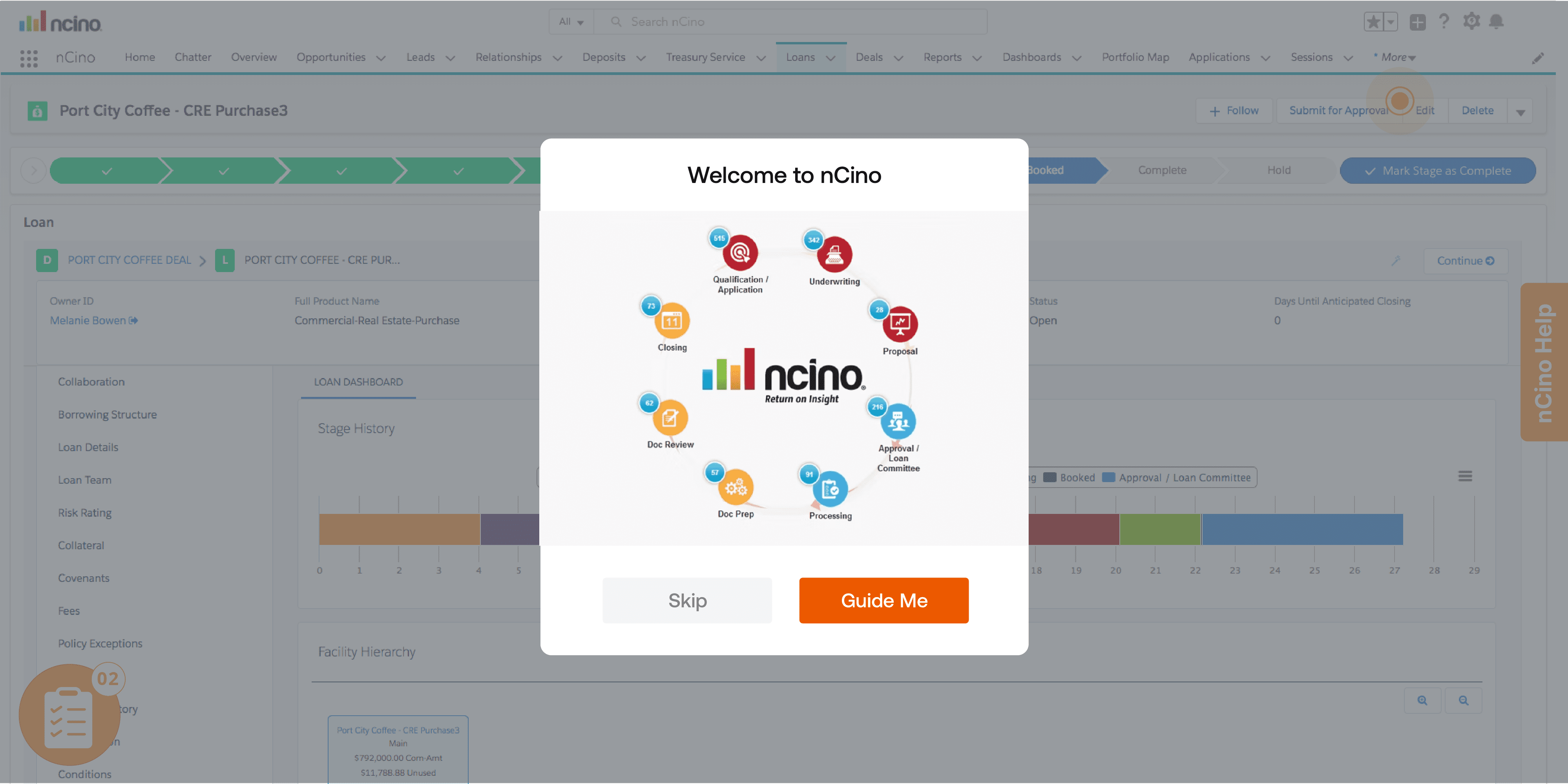Open Port City Coffee - CRE Purchase3 facility card
Image resolution: width=1568 pixels, height=784 pixels.
click(x=398, y=749)
